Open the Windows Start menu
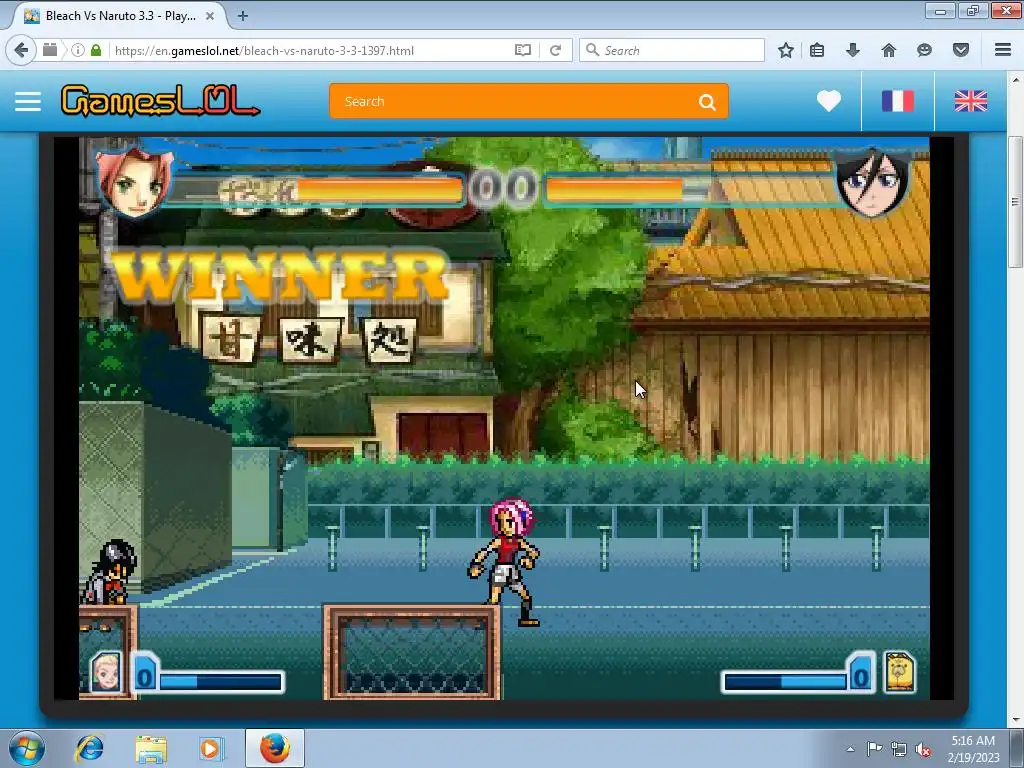 click(x=26, y=748)
